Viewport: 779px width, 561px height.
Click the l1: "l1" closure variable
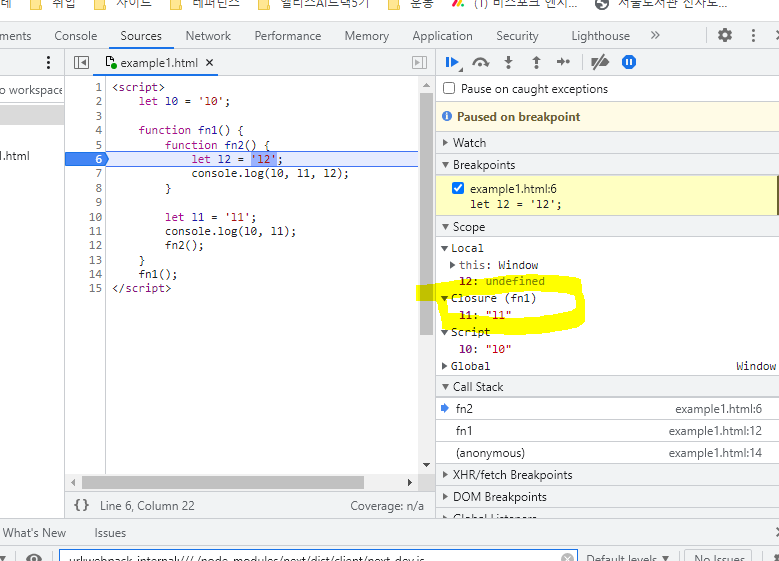click(485, 315)
